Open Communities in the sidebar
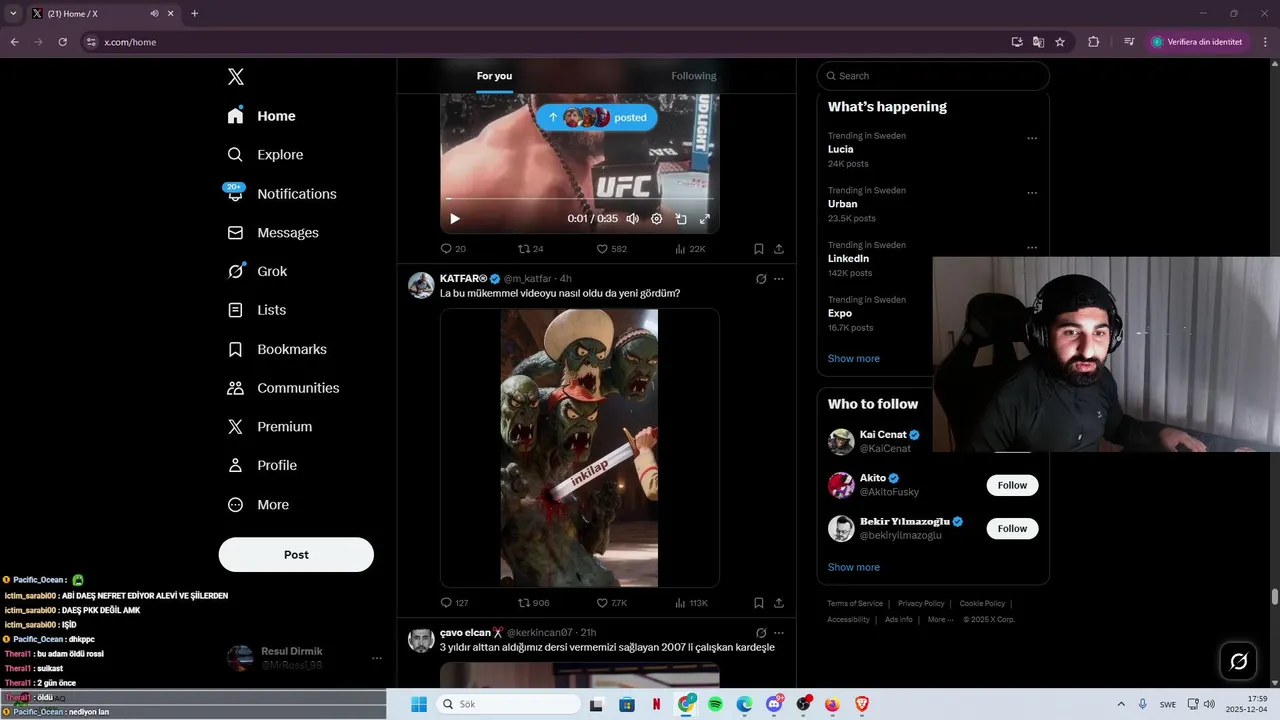 284,388
